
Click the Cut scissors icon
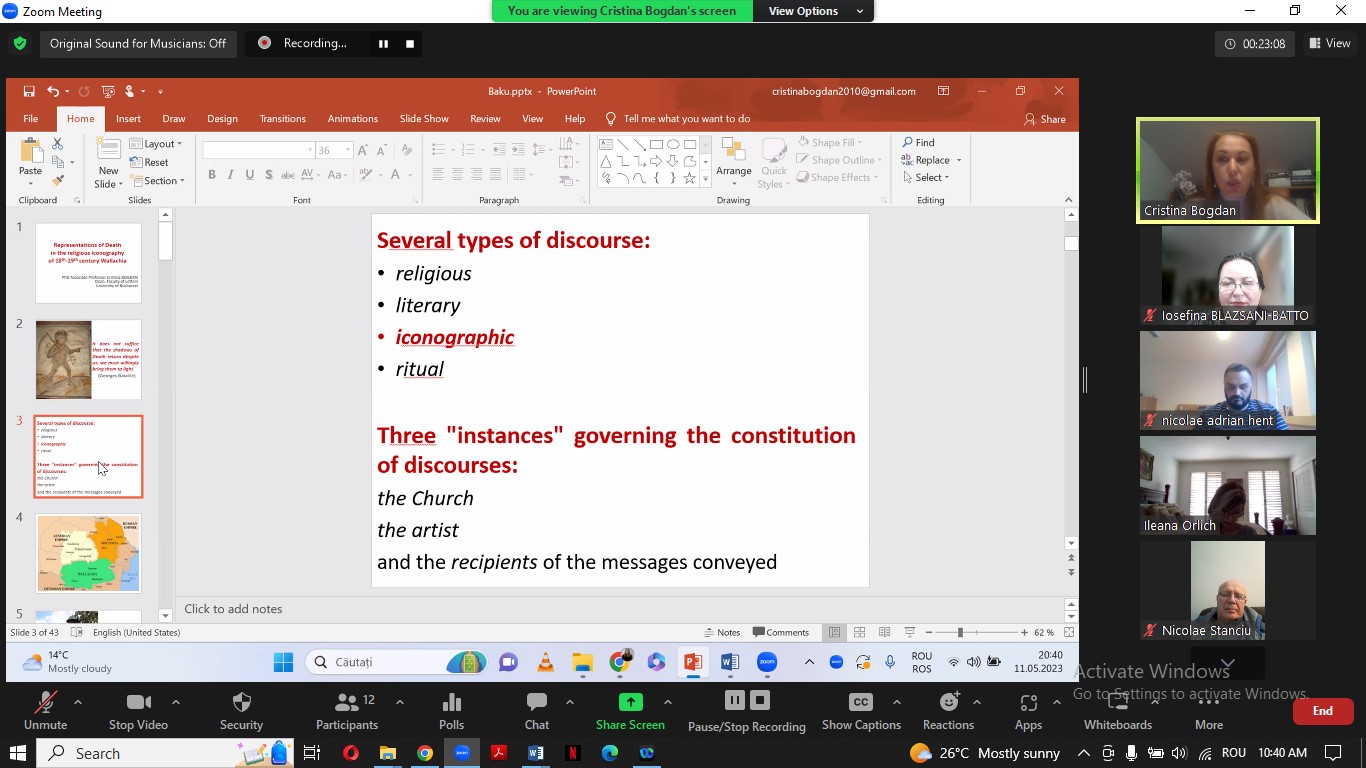57,144
